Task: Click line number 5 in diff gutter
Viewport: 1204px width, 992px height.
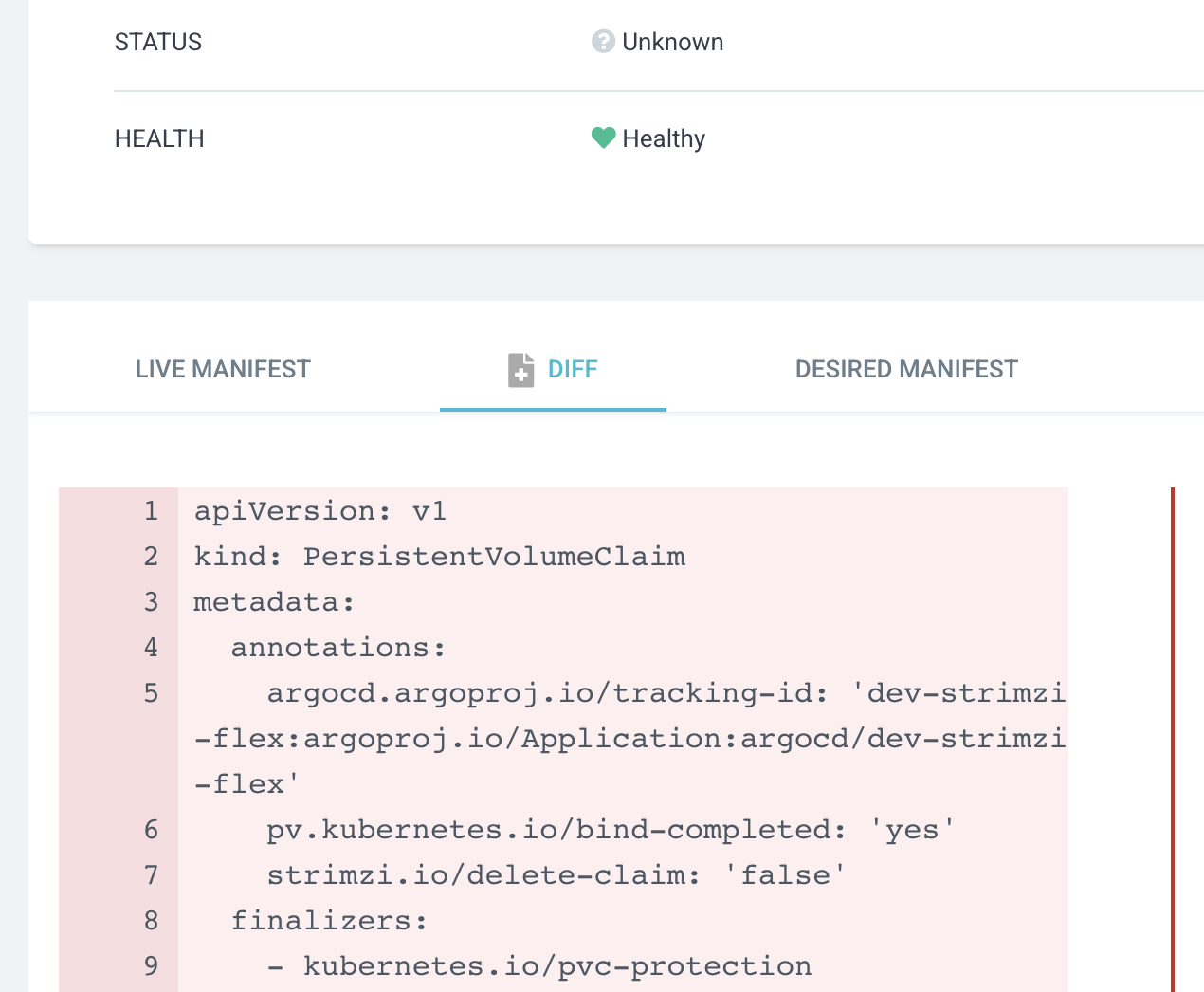Action: click(x=151, y=693)
